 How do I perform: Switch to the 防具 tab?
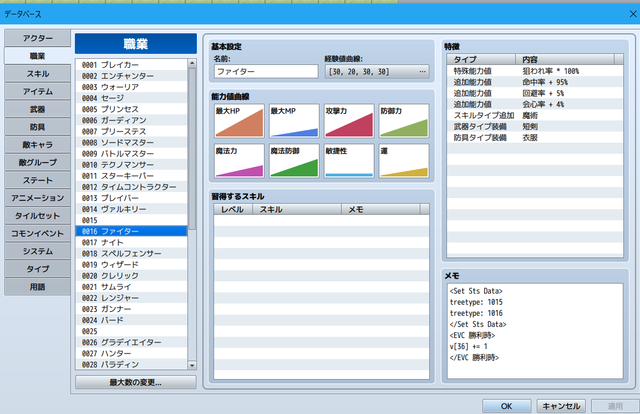38,127
